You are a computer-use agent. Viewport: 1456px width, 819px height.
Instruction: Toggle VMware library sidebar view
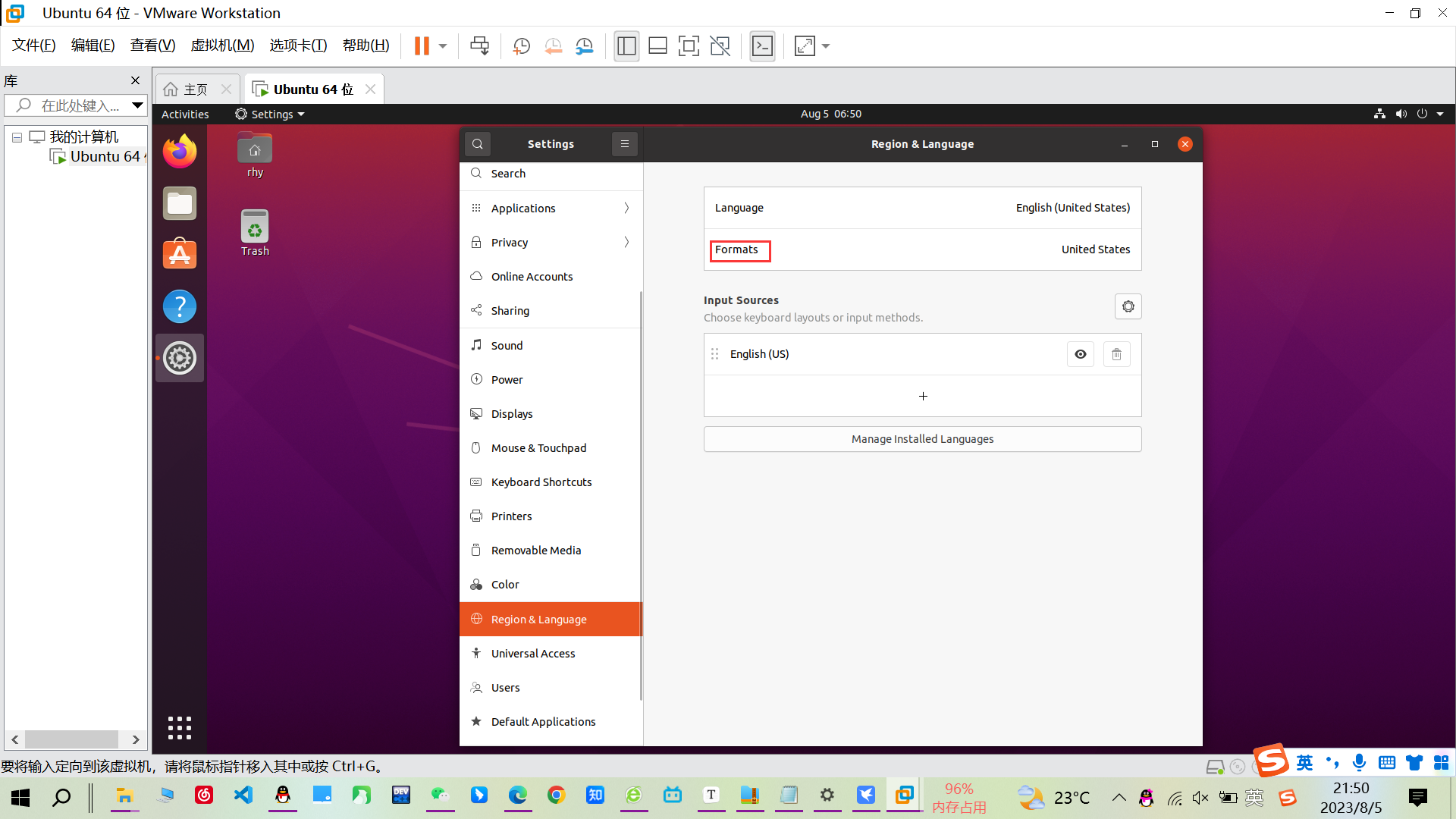pyautogui.click(x=626, y=46)
